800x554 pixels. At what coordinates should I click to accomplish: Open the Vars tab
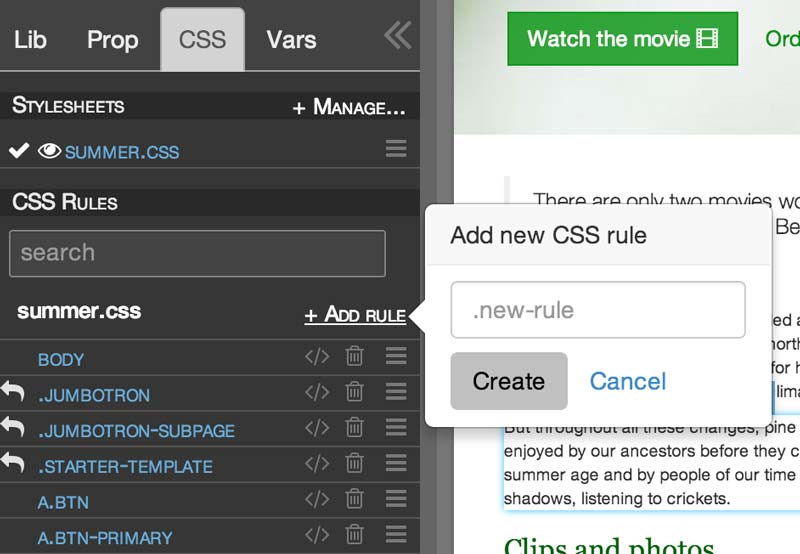pyautogui.click(x=291, y=40)
